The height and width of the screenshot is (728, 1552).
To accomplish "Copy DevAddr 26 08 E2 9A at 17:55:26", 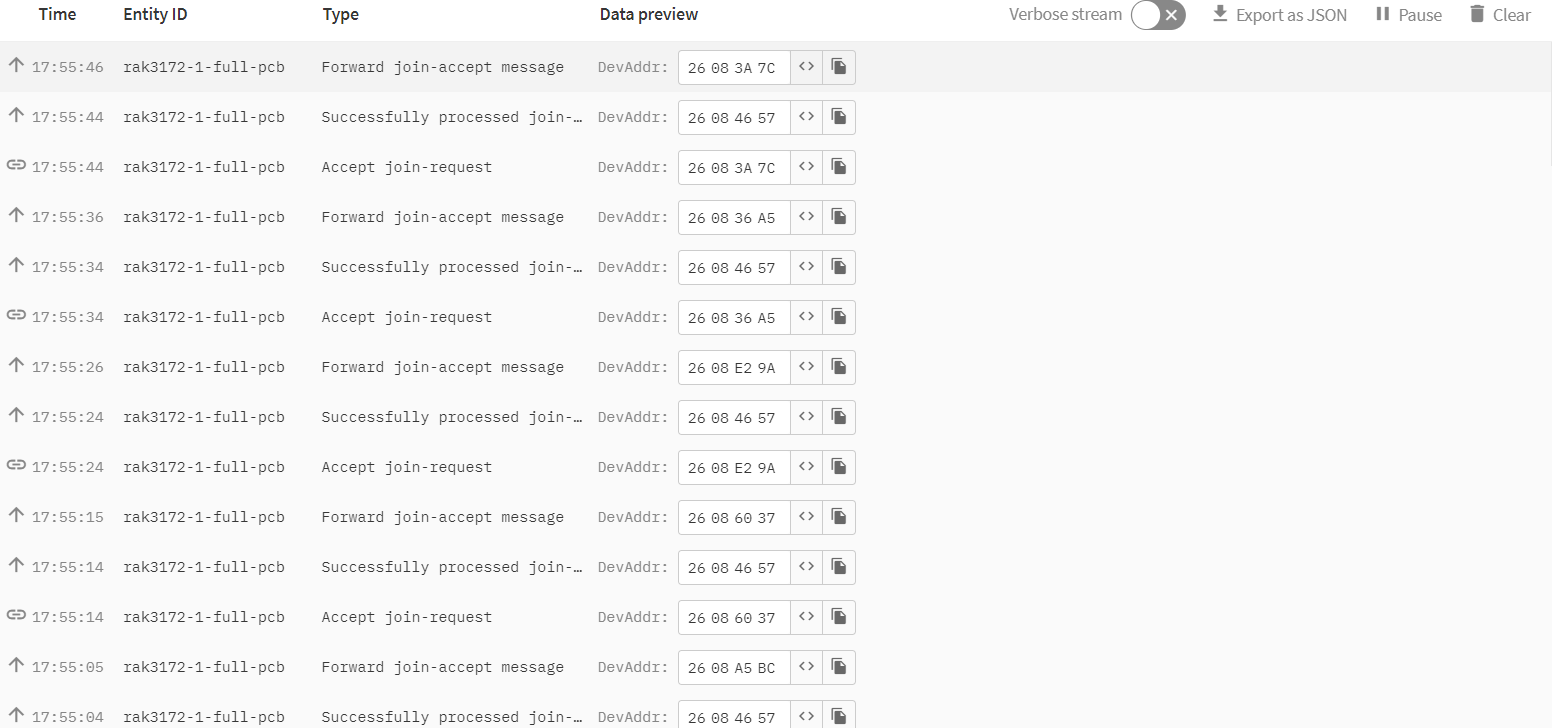I will (839, 367).
